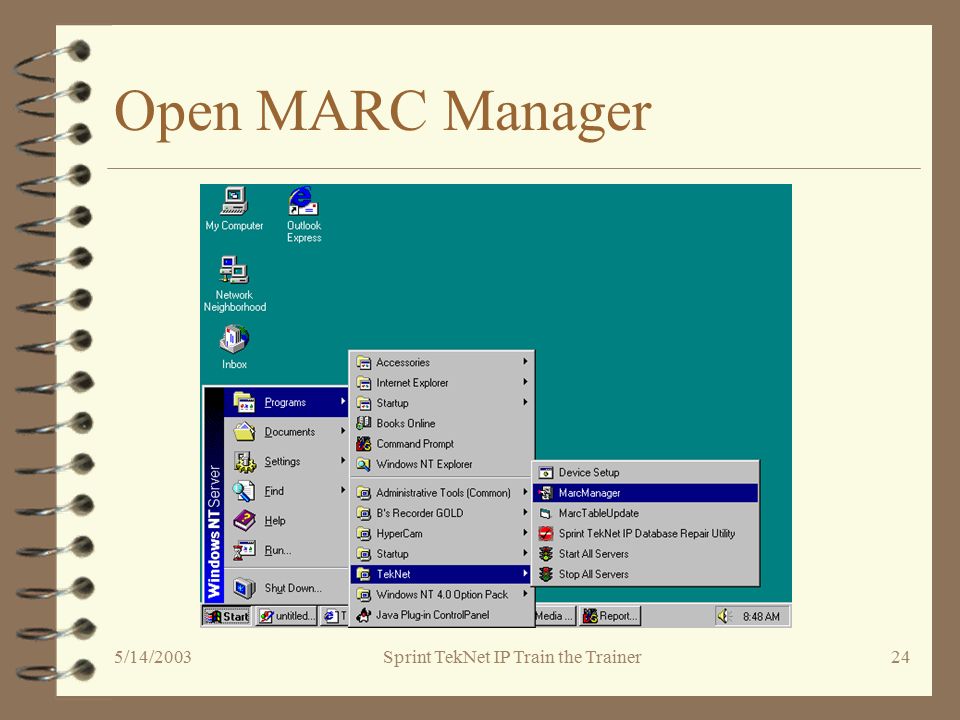Select Windows NT 4.0 Option Pack label

(442, 594)
